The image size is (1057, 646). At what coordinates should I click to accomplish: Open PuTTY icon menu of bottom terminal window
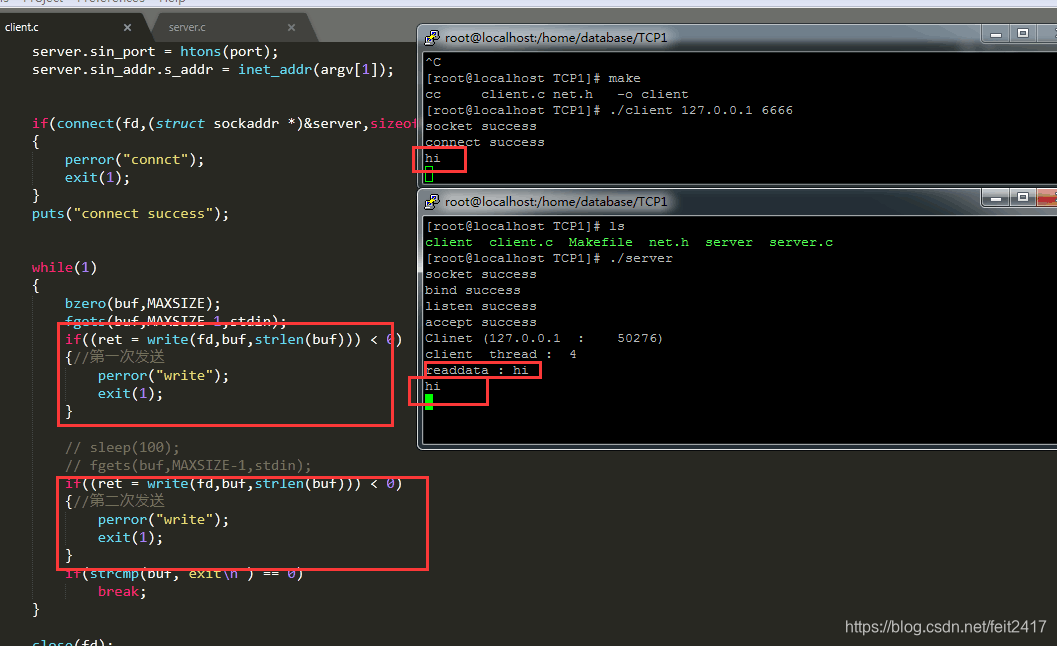pyautogui.click(x=431, y=202)
